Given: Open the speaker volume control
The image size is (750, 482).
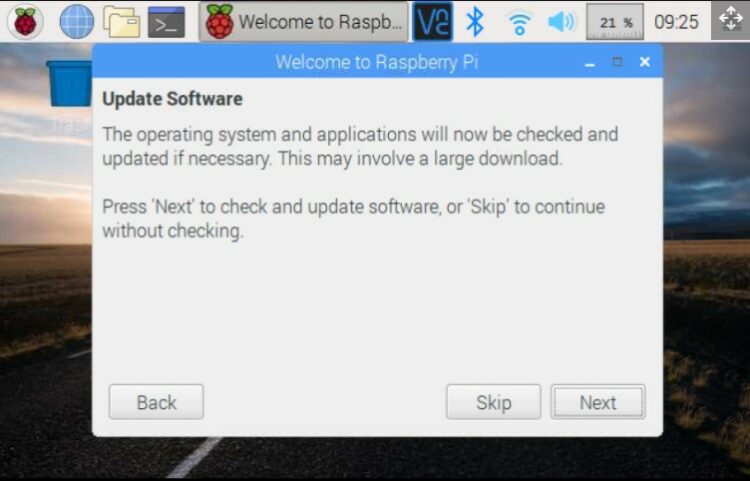Looking at the screenshot, I should pyautogui.click(x=562, y=22).
